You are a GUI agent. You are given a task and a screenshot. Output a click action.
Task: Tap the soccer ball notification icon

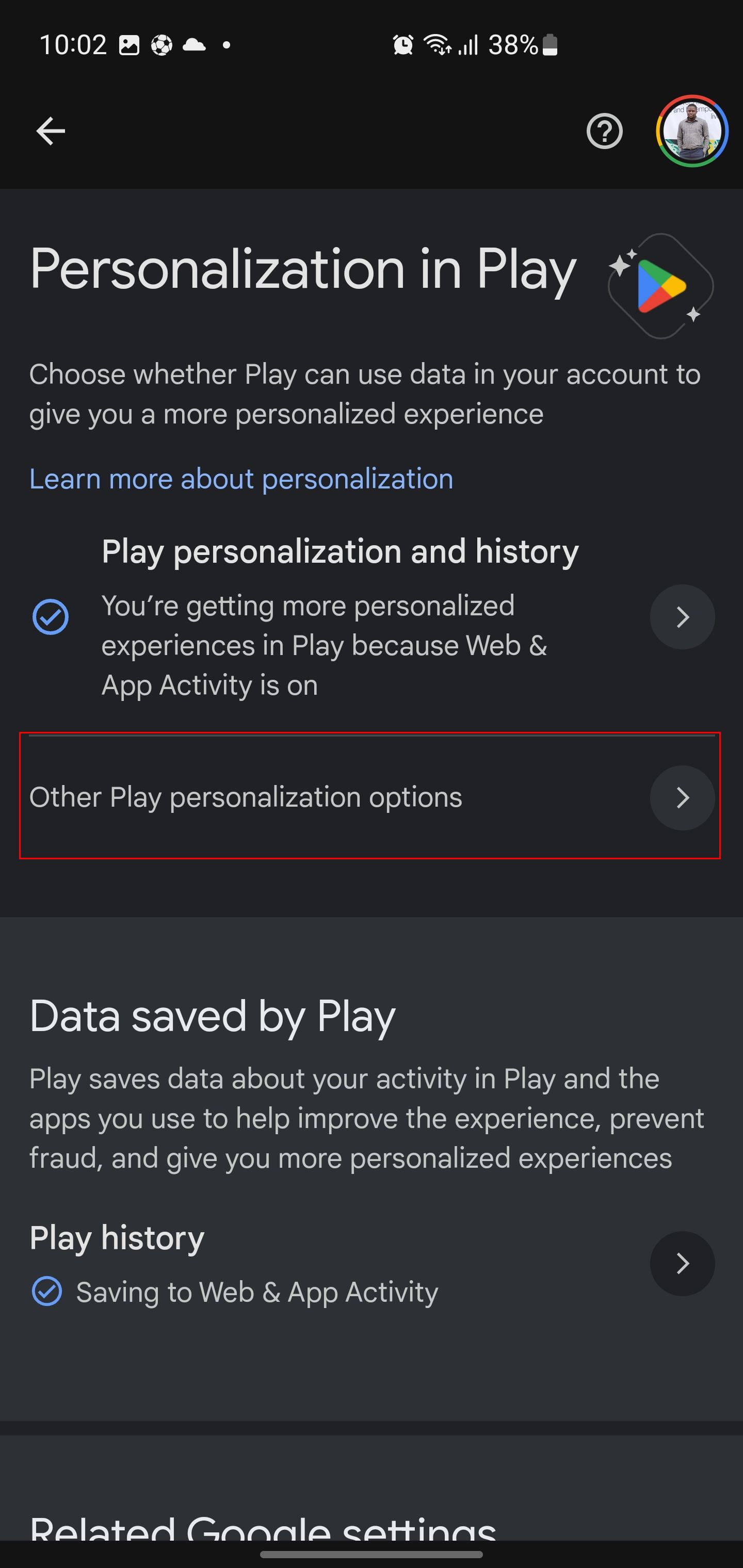[161, 44]
